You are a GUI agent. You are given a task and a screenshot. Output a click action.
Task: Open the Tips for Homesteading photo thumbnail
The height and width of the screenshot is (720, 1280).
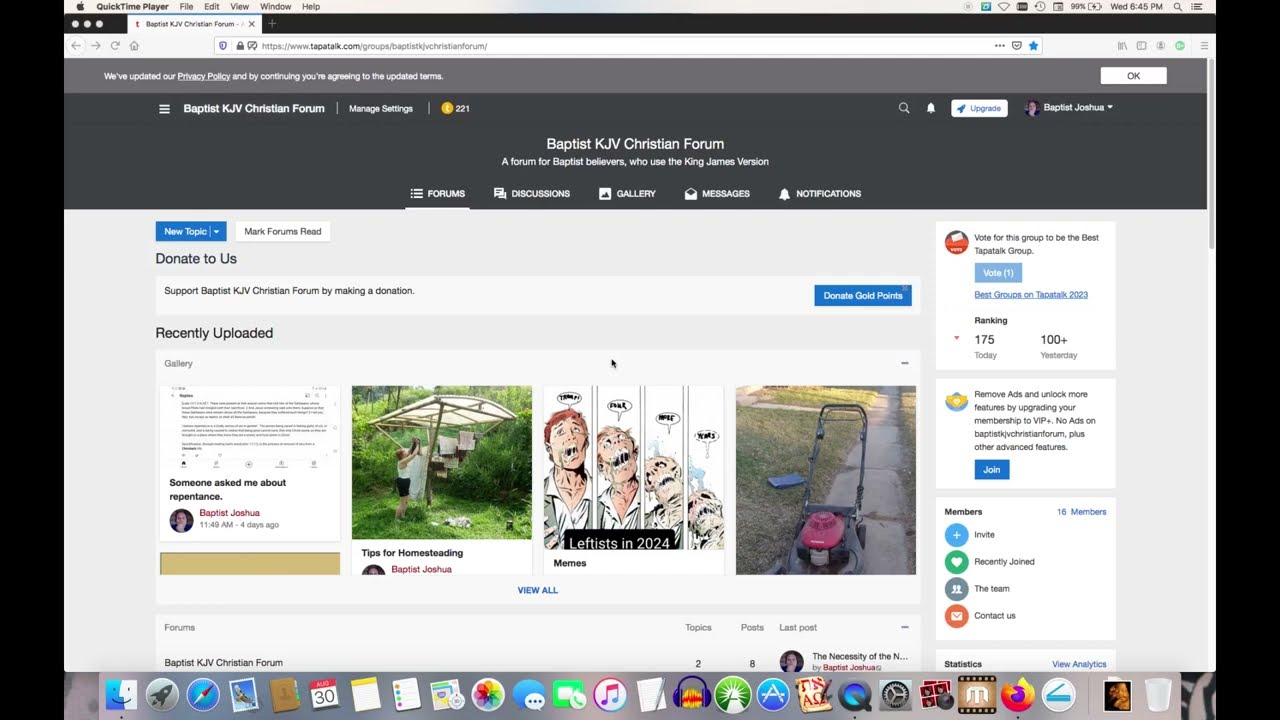442,462
